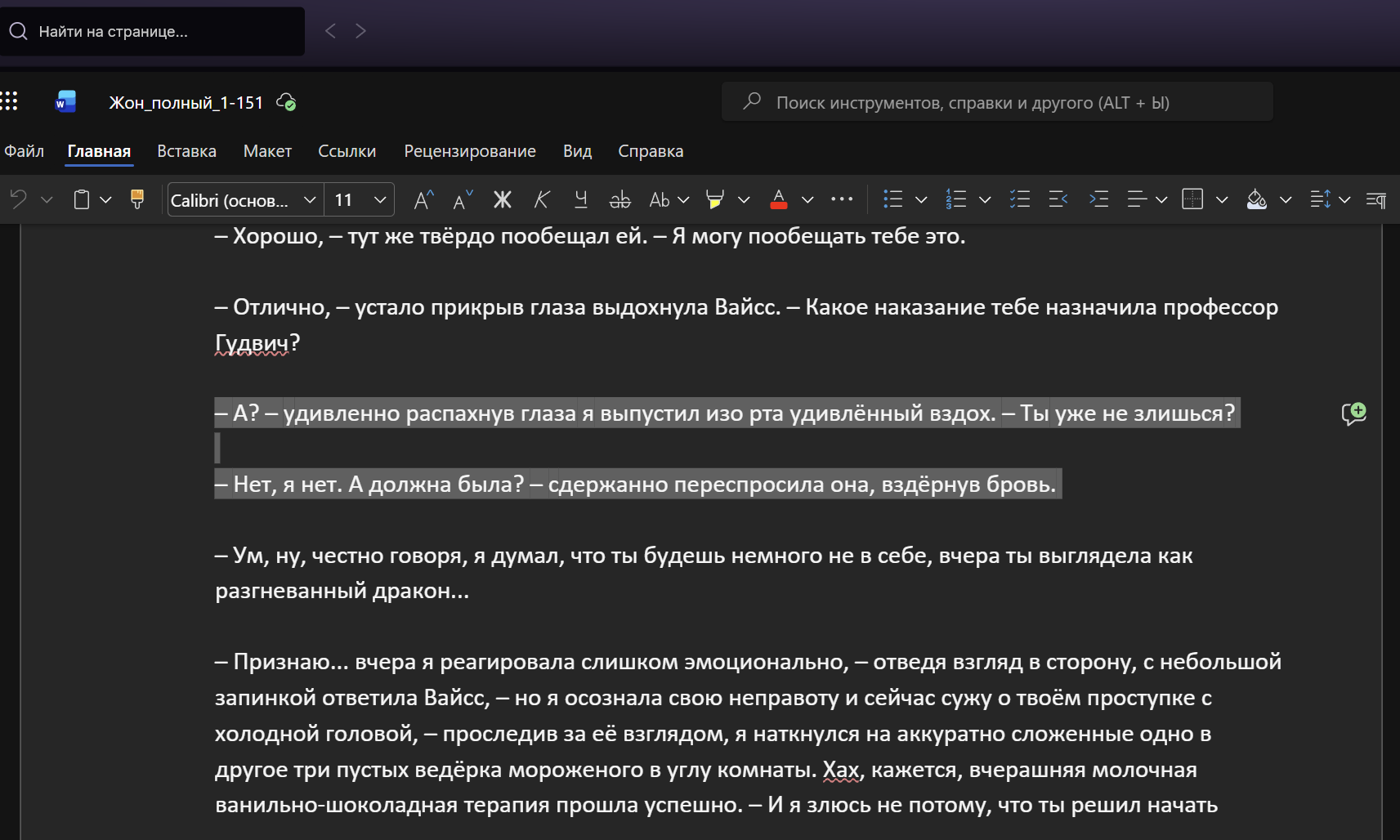Screen dimensions: 1400x840
Task: Add a new comment using margin icon
Action: coord(1353,413)
